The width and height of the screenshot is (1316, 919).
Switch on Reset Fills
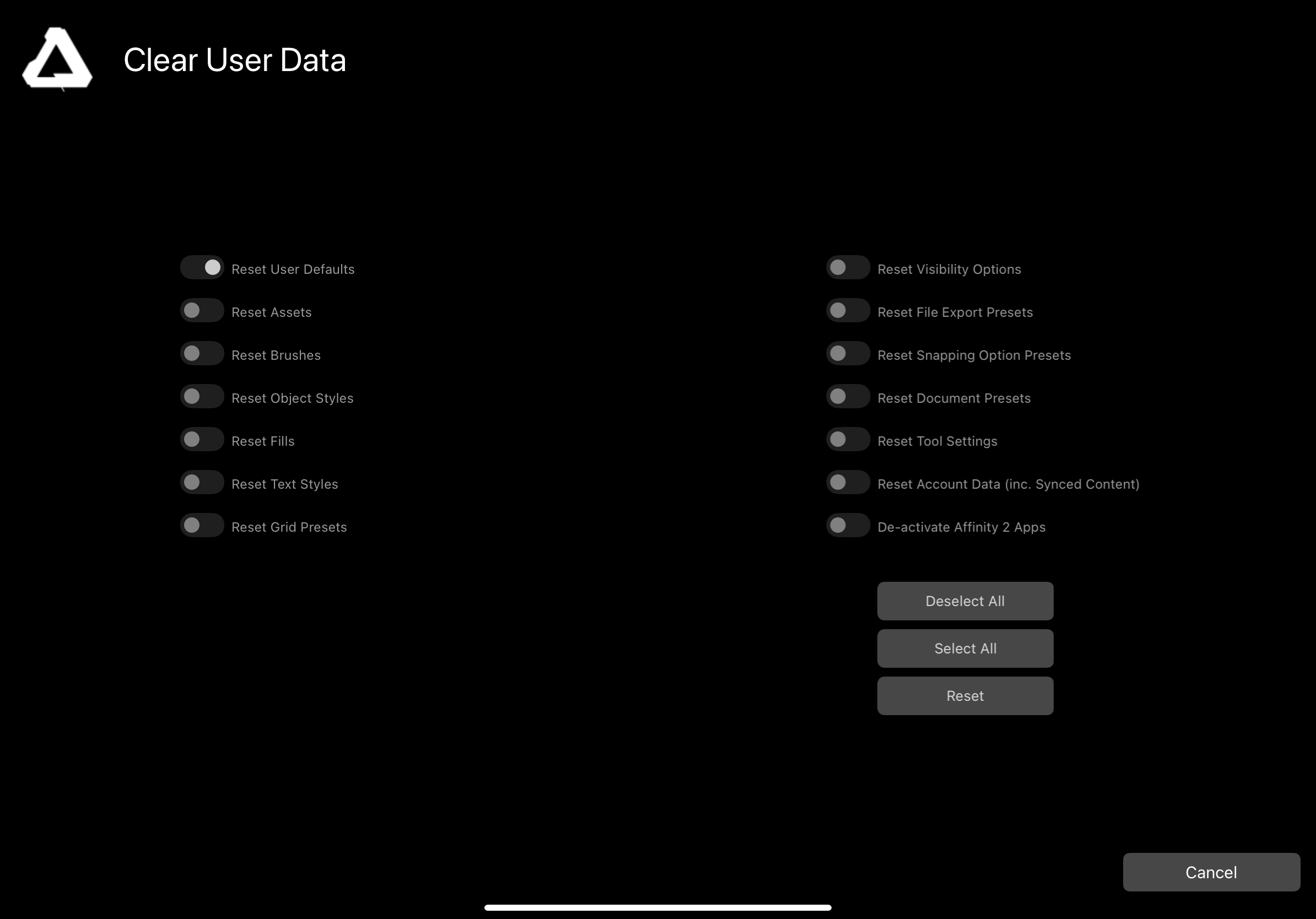click(202, 440)
